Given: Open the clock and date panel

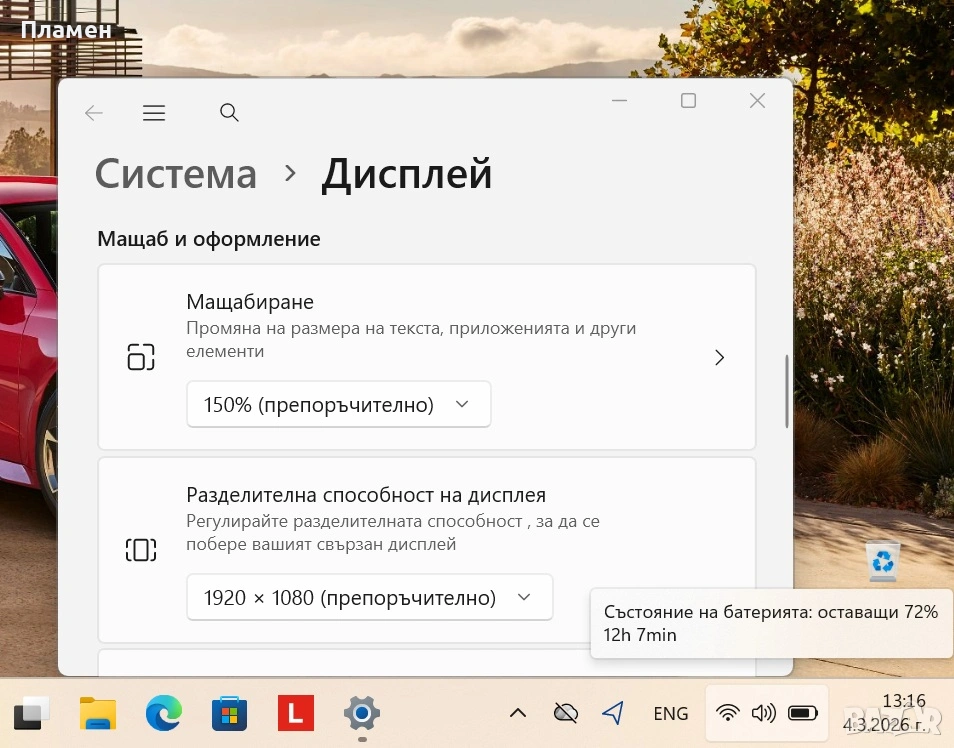Looking at the screenshot, I should pos(903,712).
